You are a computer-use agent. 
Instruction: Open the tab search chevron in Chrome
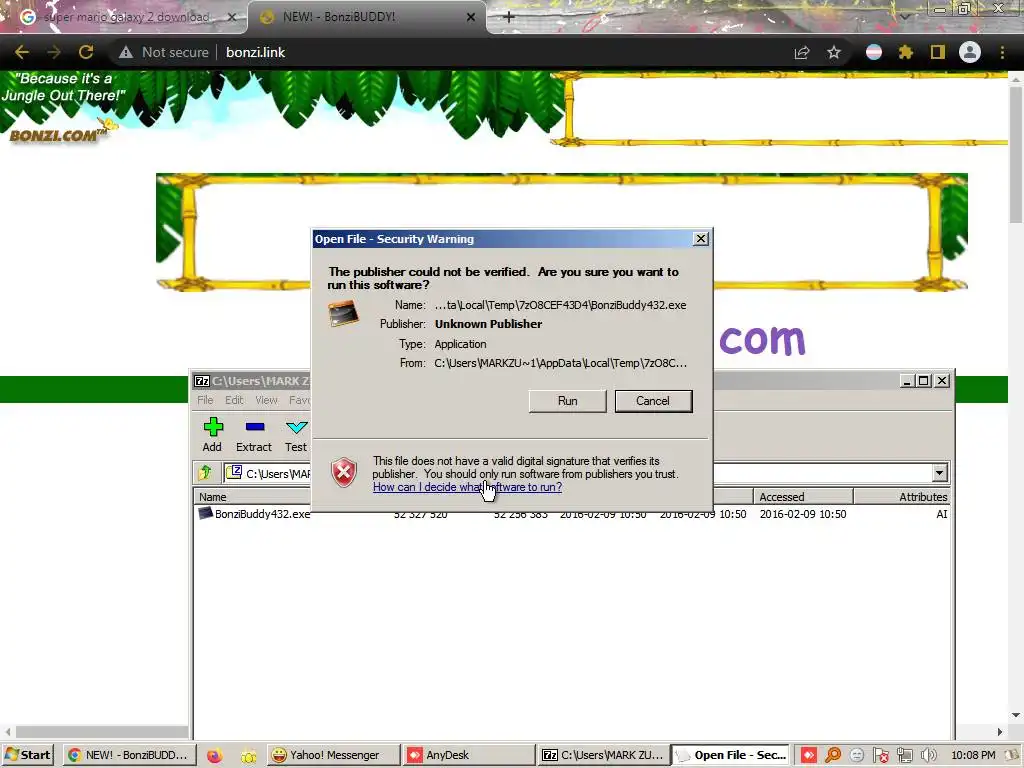904,17
